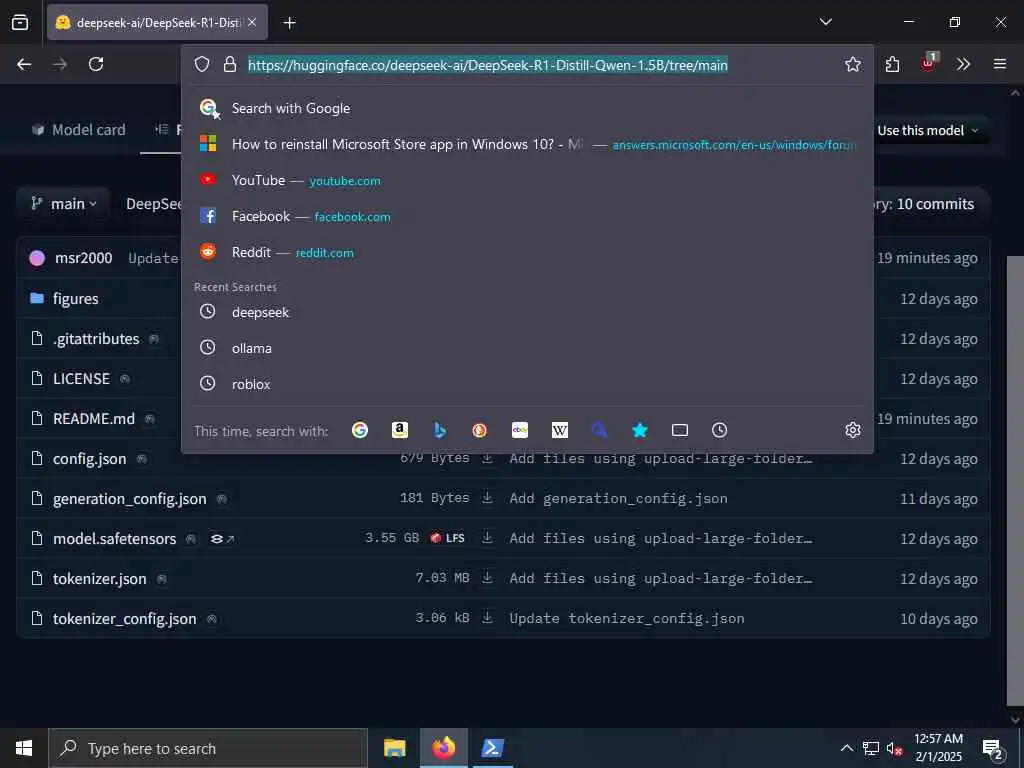View msr2000 user profile

coord(84,258)
